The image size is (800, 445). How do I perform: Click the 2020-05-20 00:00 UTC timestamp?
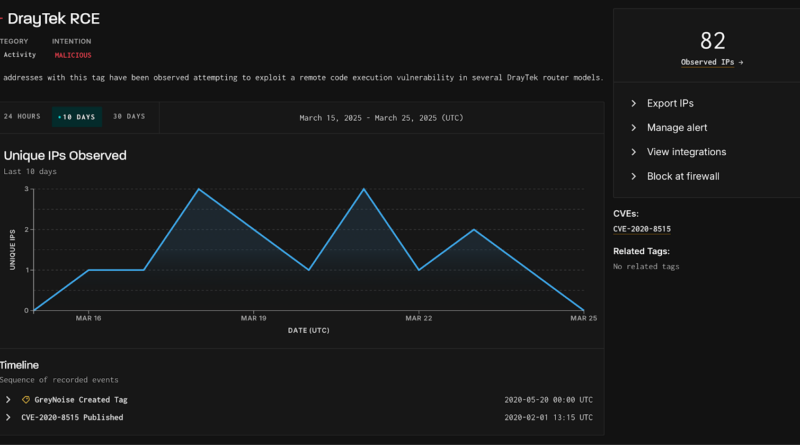(x=548, y=400)
